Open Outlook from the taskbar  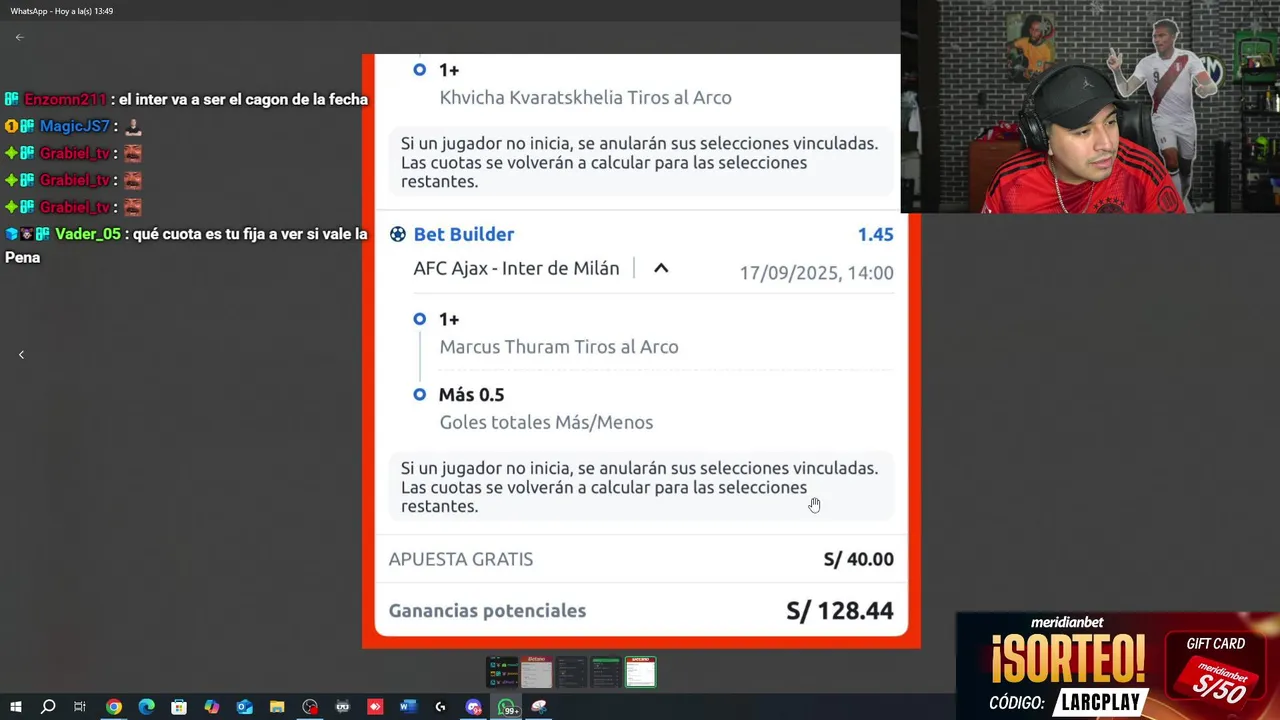point(244,707)
